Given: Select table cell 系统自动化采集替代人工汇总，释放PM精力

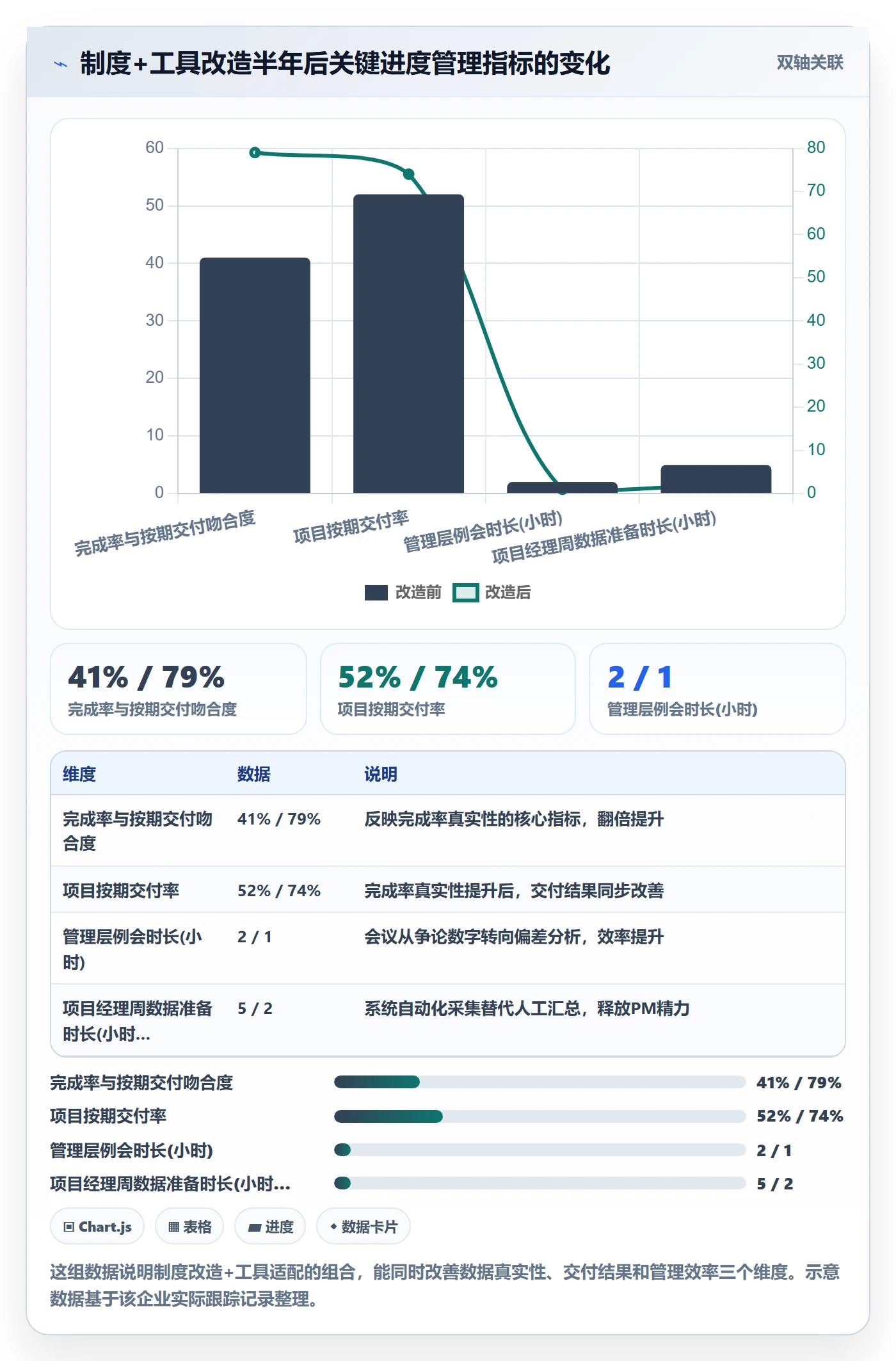Looking at the screenshot, I should [527, 1008].
